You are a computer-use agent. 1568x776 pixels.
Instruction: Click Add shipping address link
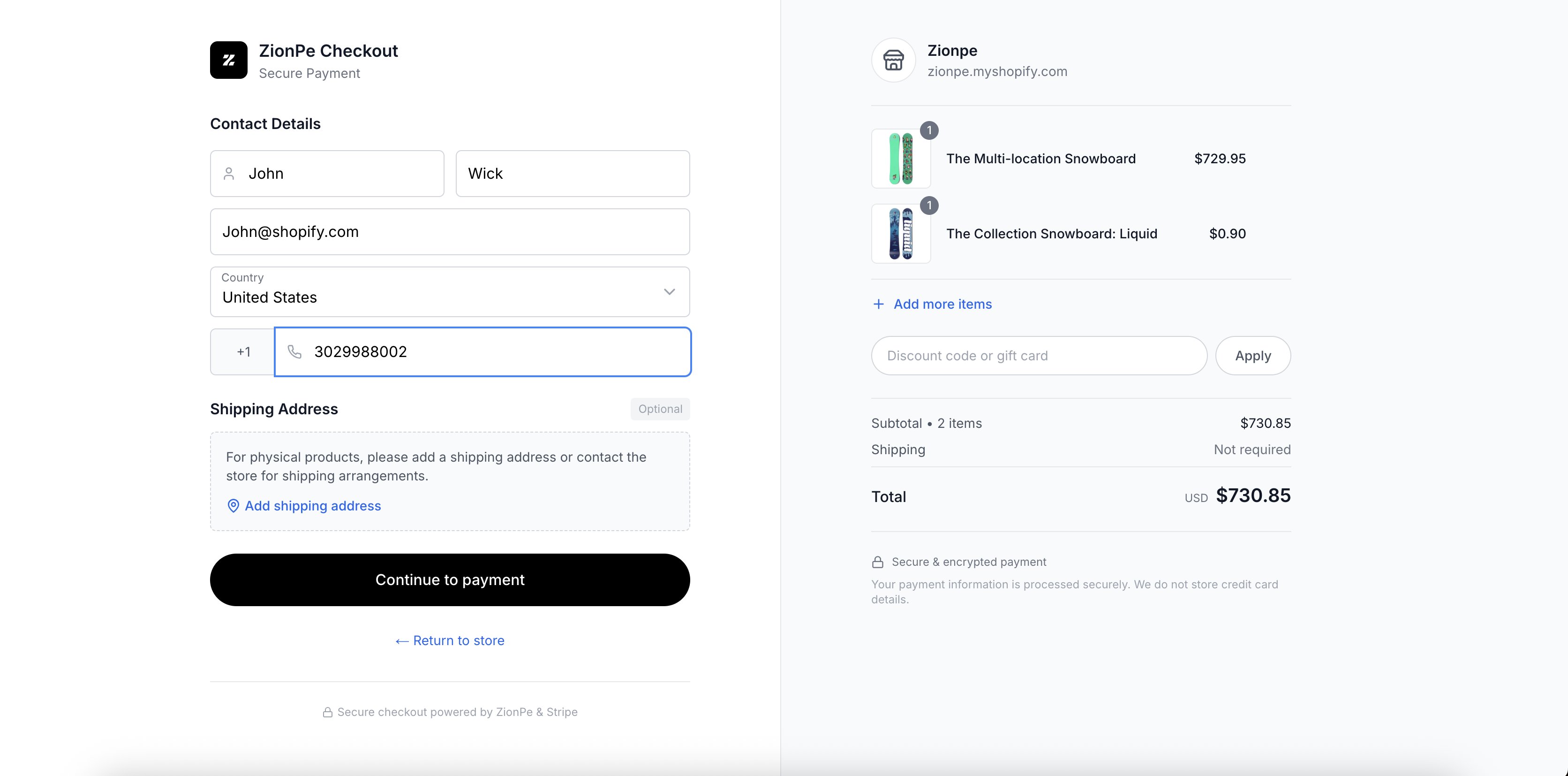point(312,506)
